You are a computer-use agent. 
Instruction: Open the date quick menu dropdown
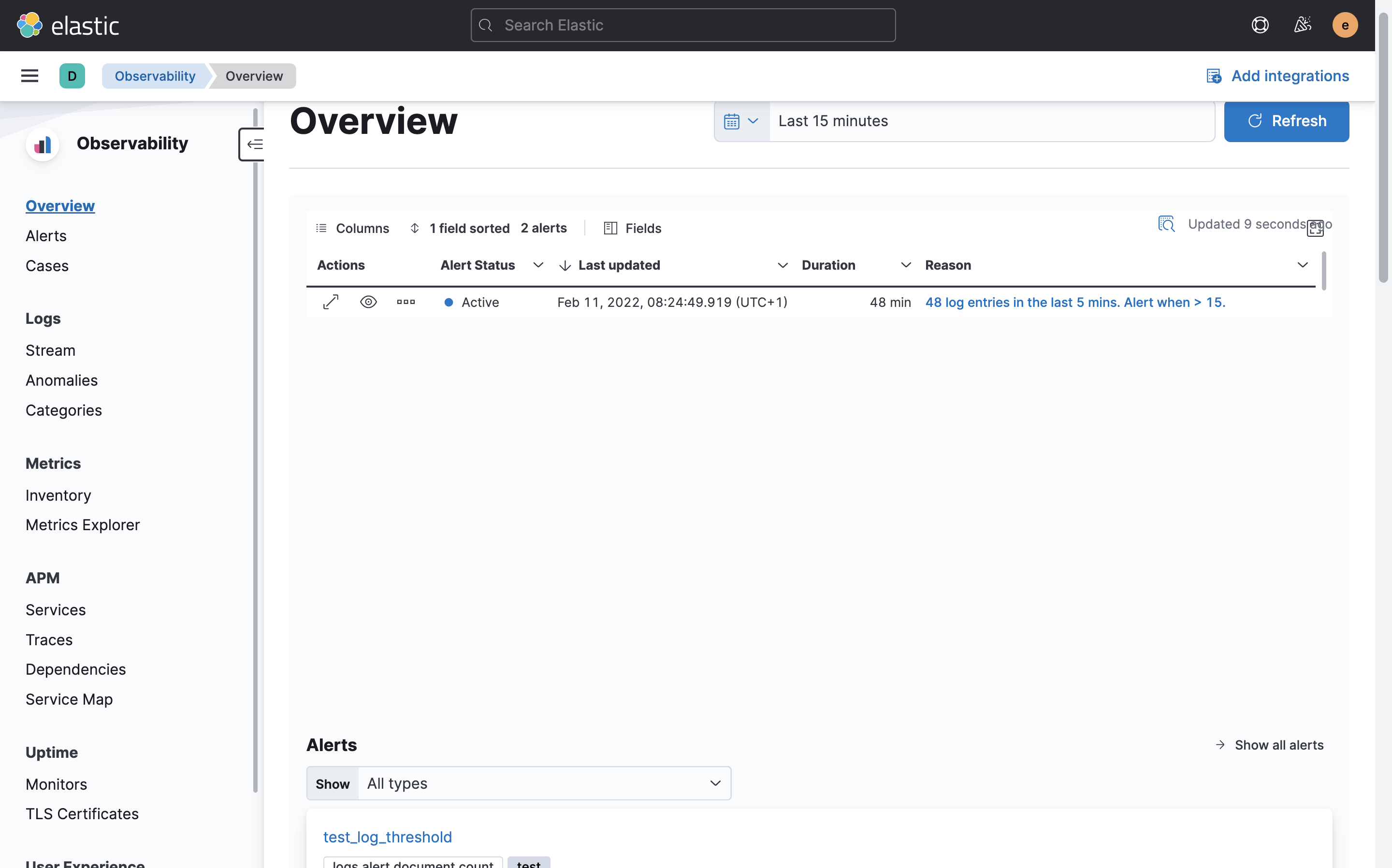(x=741, y=121)
